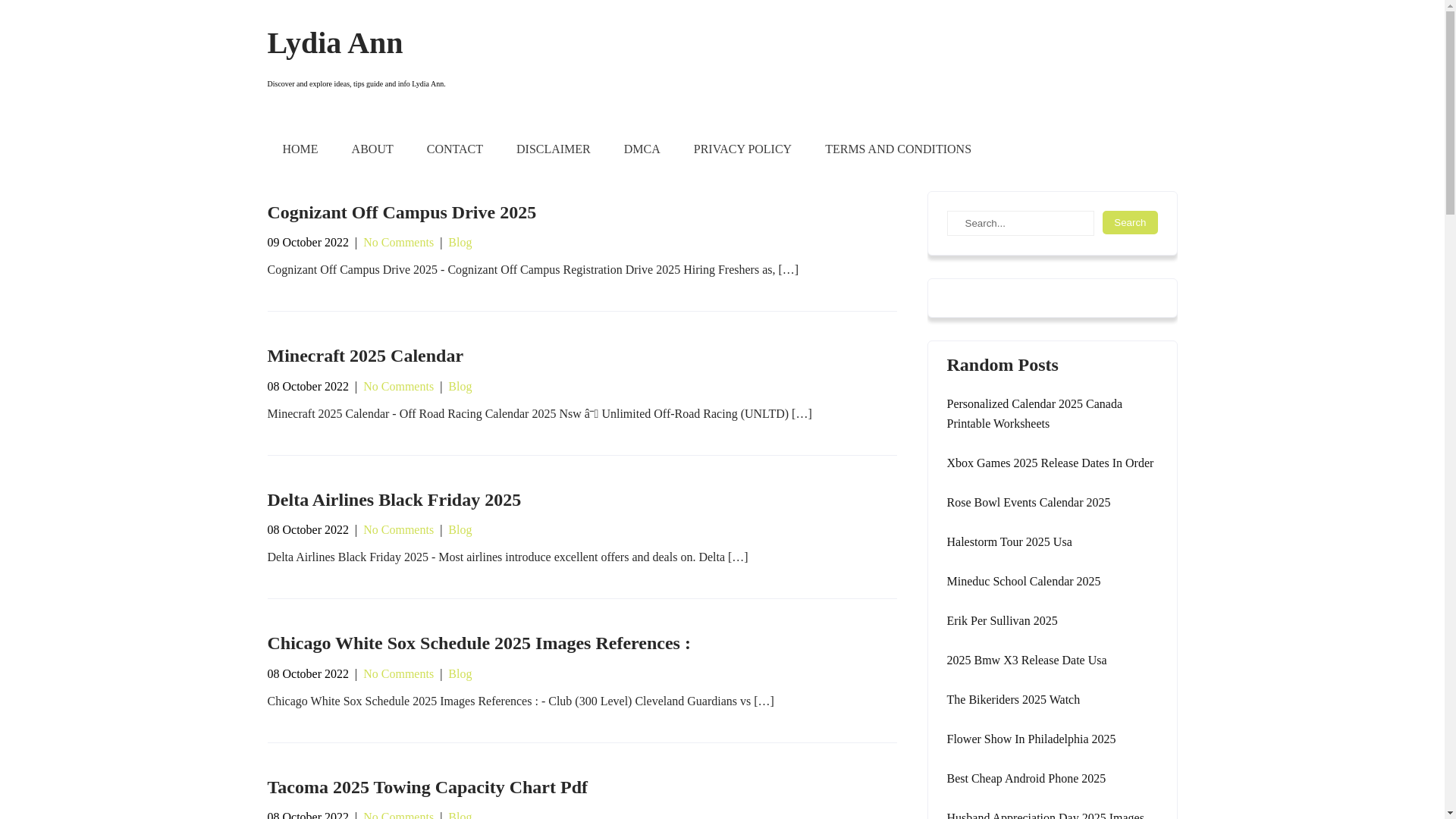The height and width of the screenshot is (819, 1456).
Task: Open the CONTACT menu link
Action: [x=454, y=149]
